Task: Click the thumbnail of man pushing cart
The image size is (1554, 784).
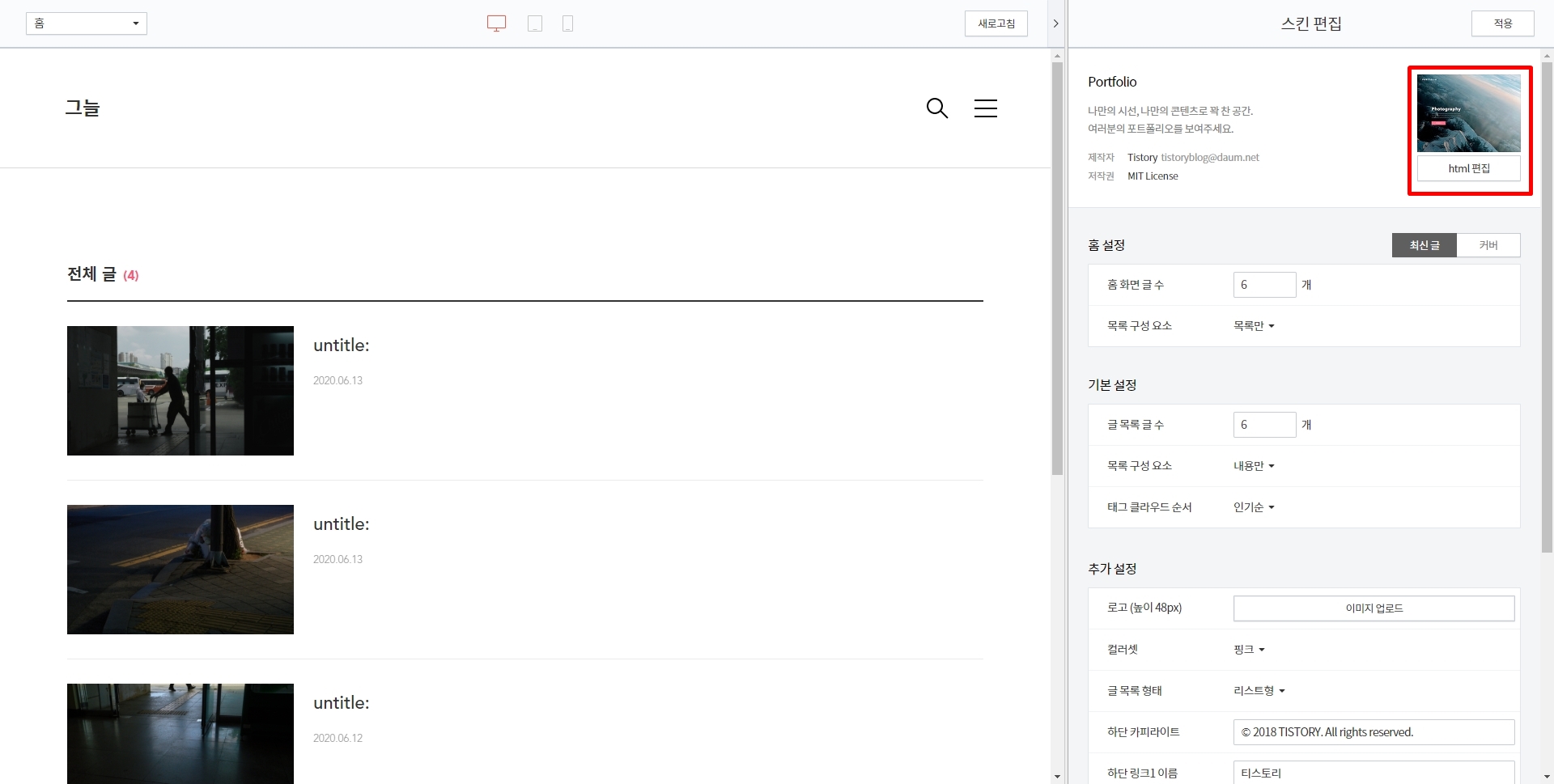Action: [x=180, y=391]
